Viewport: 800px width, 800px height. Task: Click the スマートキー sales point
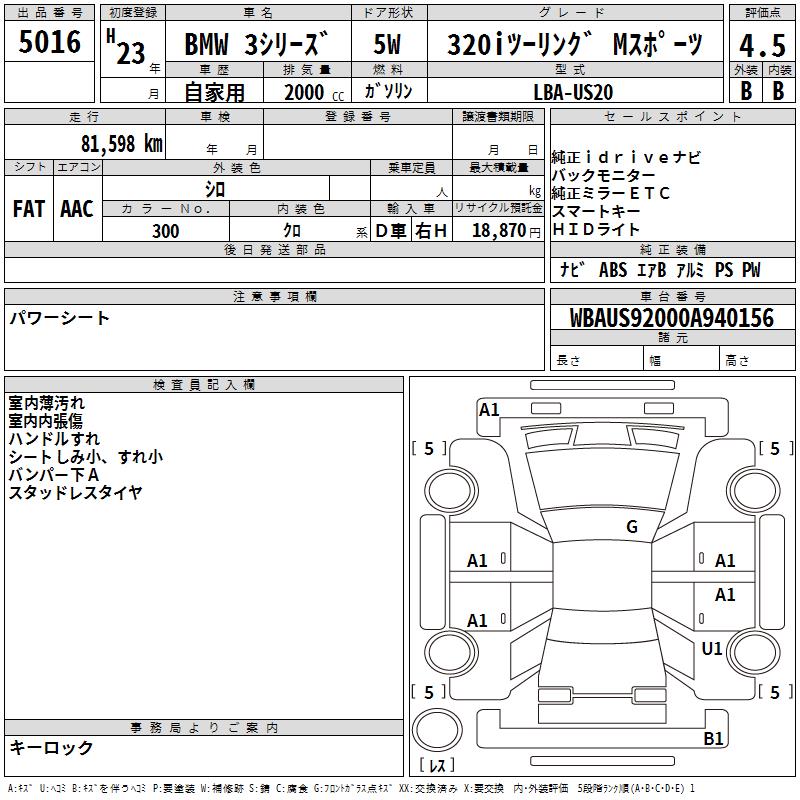[596, 211]
